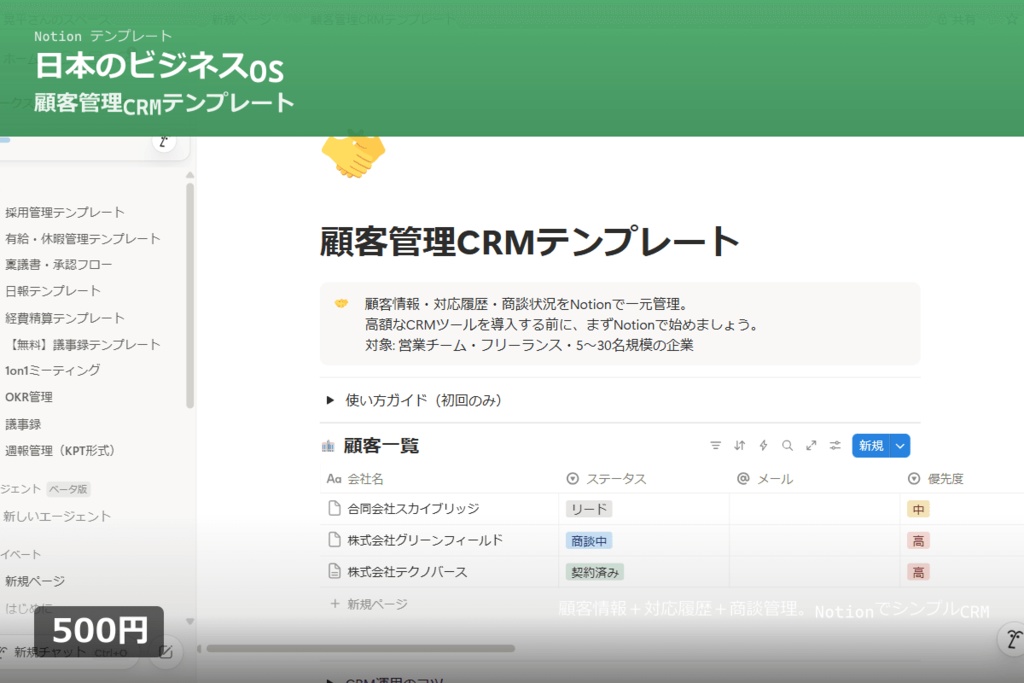Open automations via the lightning bolt icon
The width and height of the screenshot is (1024, 683).
(x=763, y=445)
